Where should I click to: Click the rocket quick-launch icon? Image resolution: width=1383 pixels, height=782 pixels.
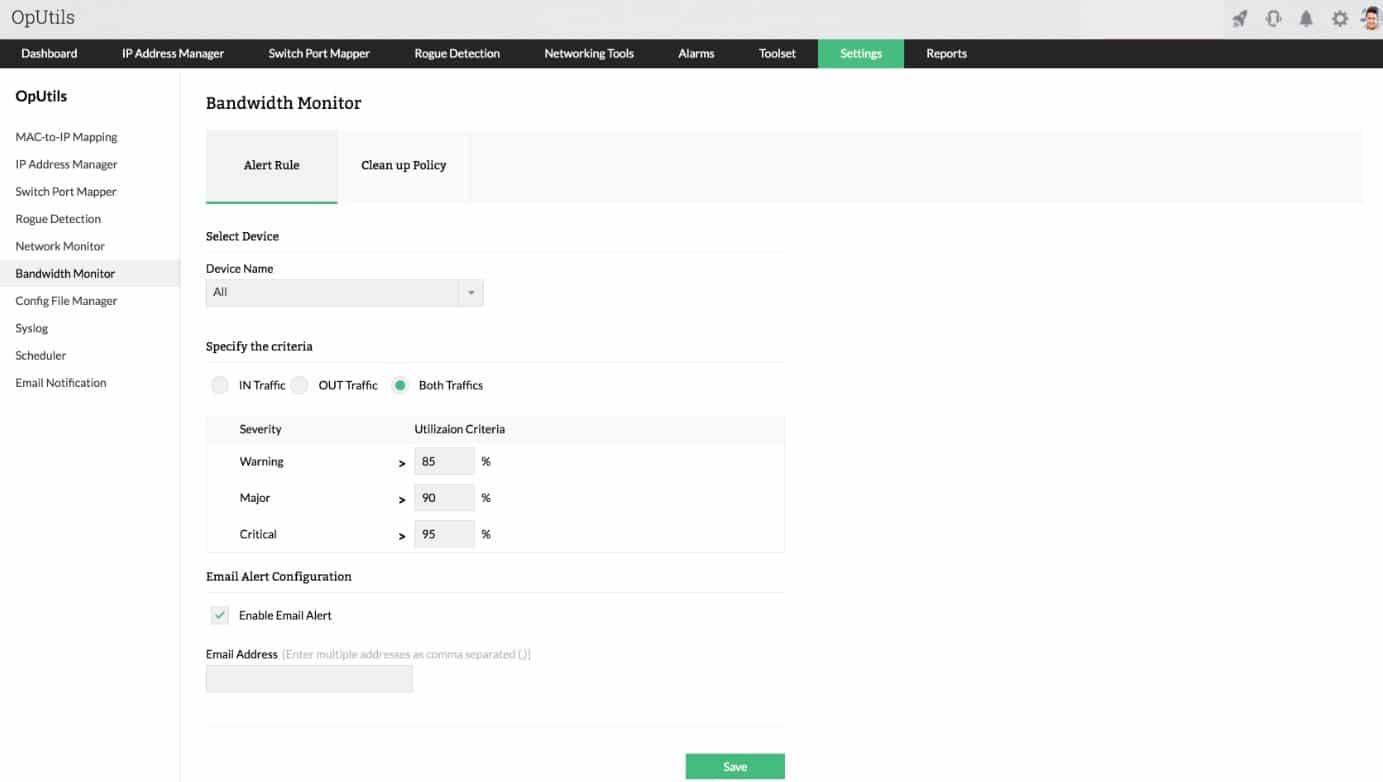coord(1240,18)
